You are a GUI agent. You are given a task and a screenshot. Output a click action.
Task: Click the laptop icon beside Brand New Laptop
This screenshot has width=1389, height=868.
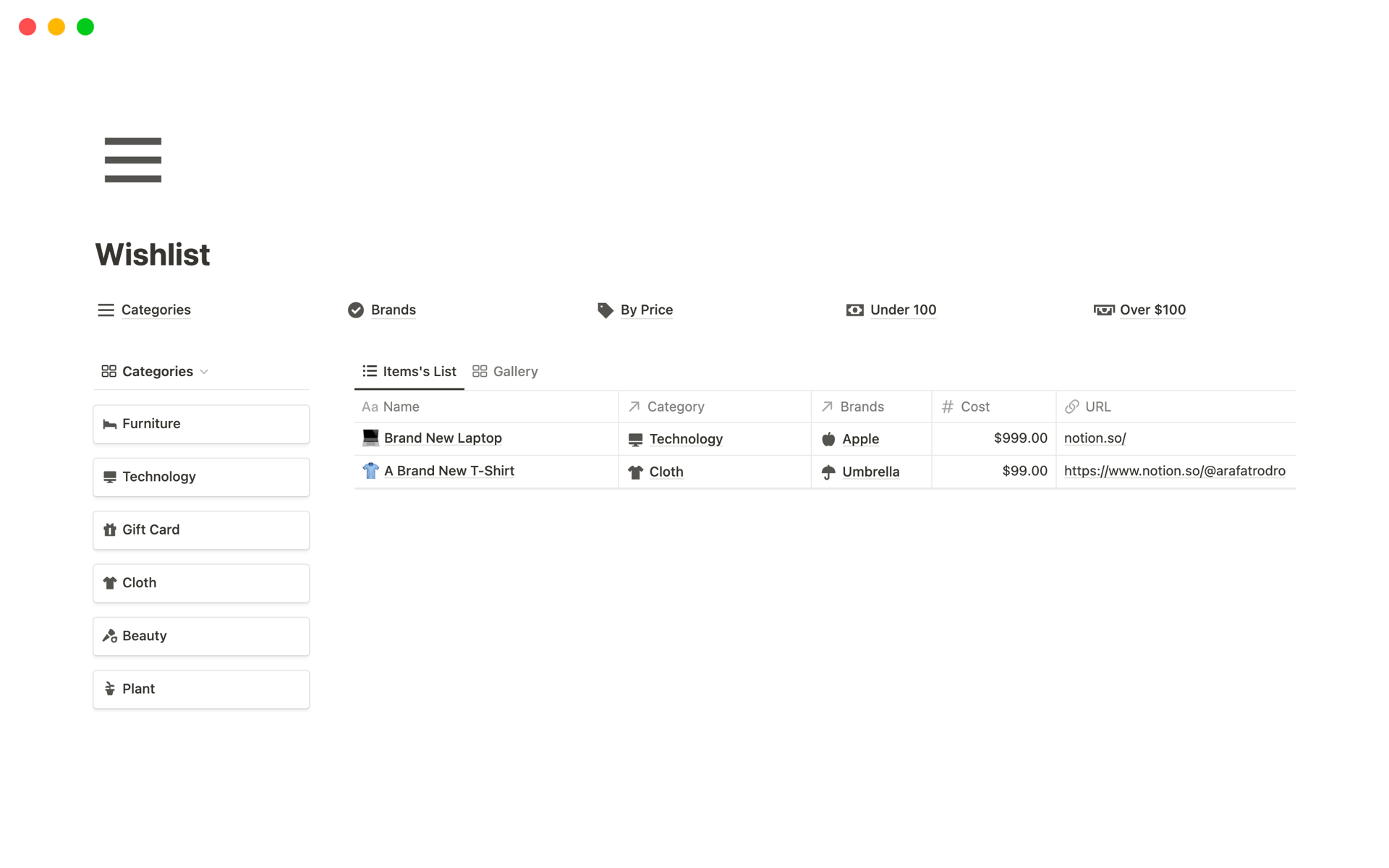pos(370,438)
